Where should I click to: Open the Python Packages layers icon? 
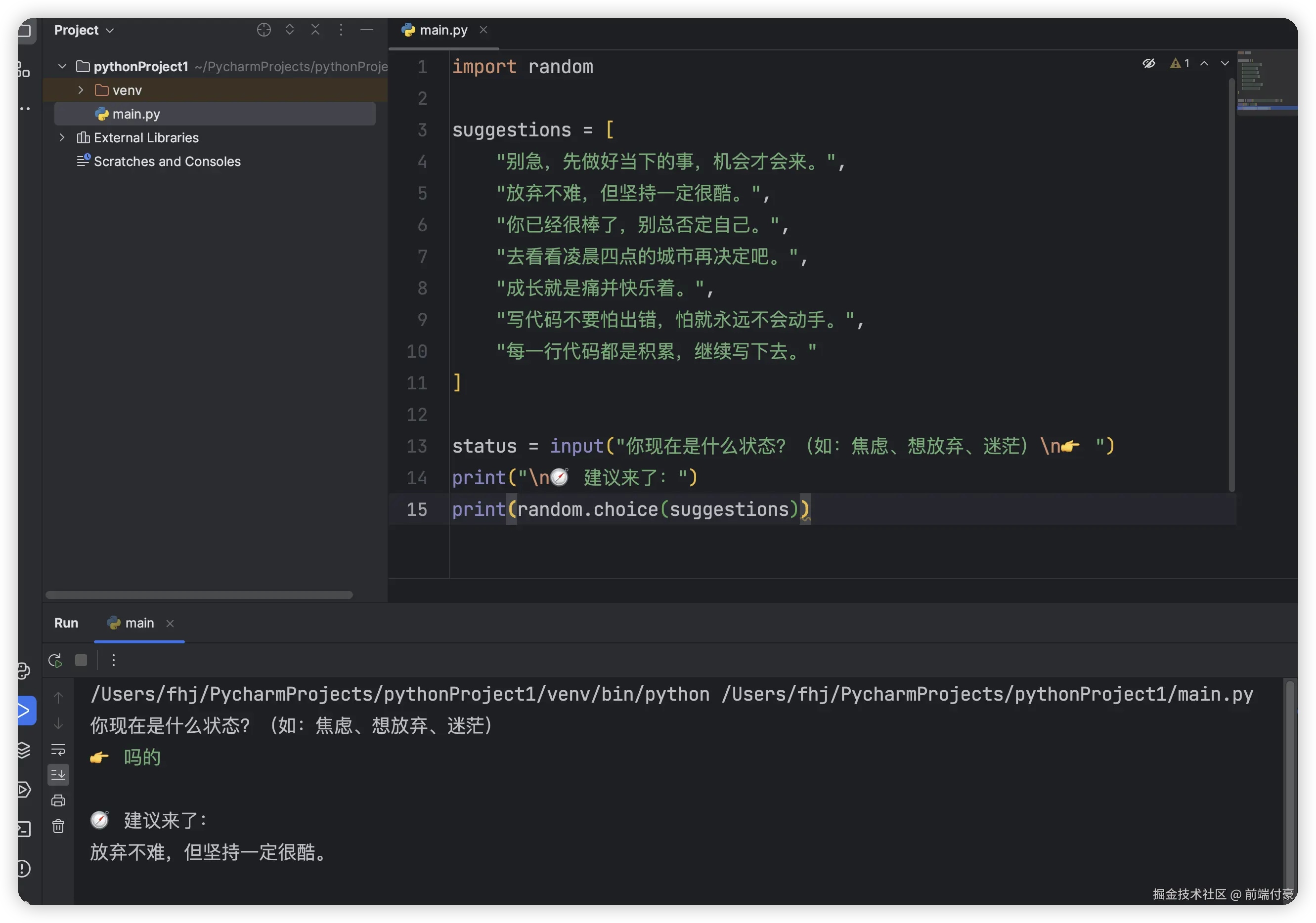point(24,750)
